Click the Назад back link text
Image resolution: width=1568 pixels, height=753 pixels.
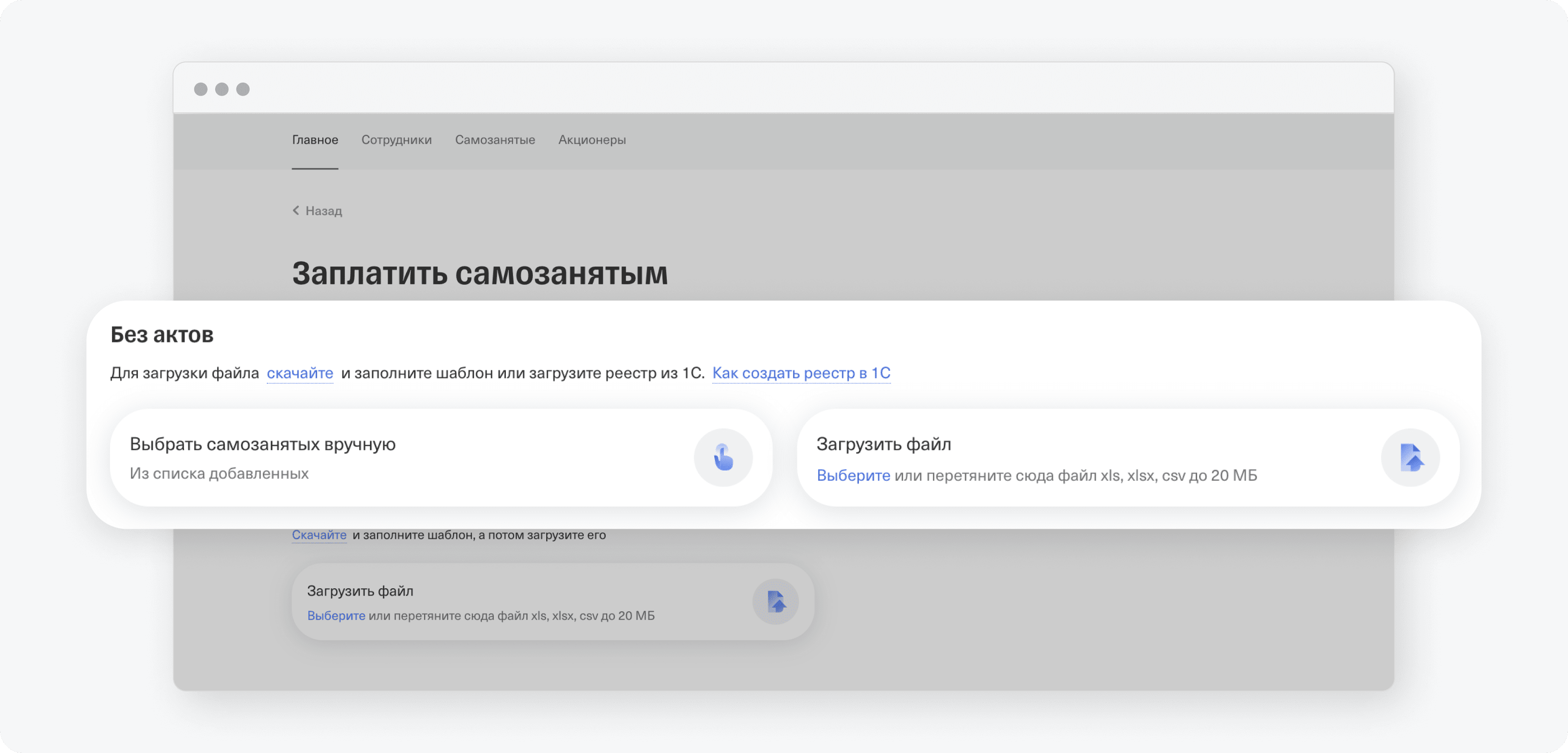pyautogui.click(x=323, y=211)
